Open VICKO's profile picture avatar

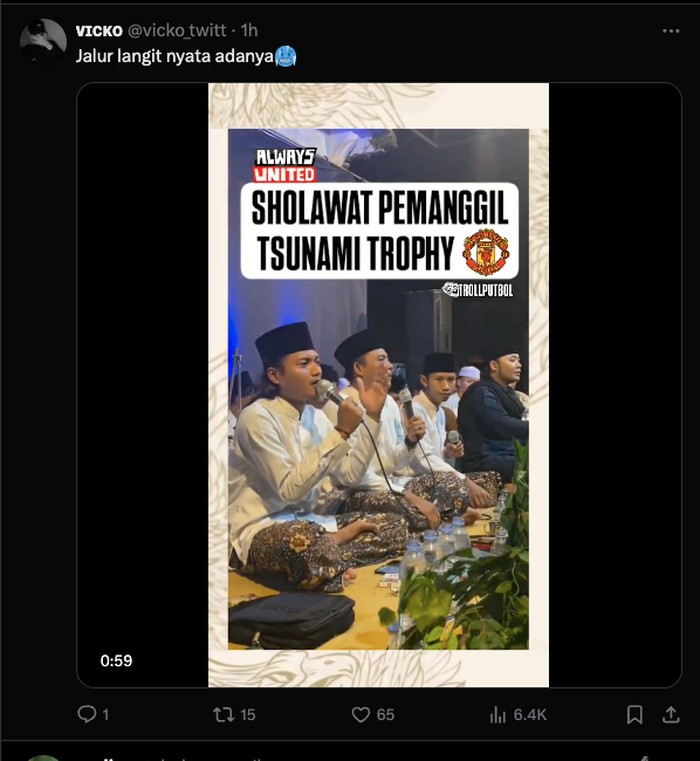tap(43, 42)
